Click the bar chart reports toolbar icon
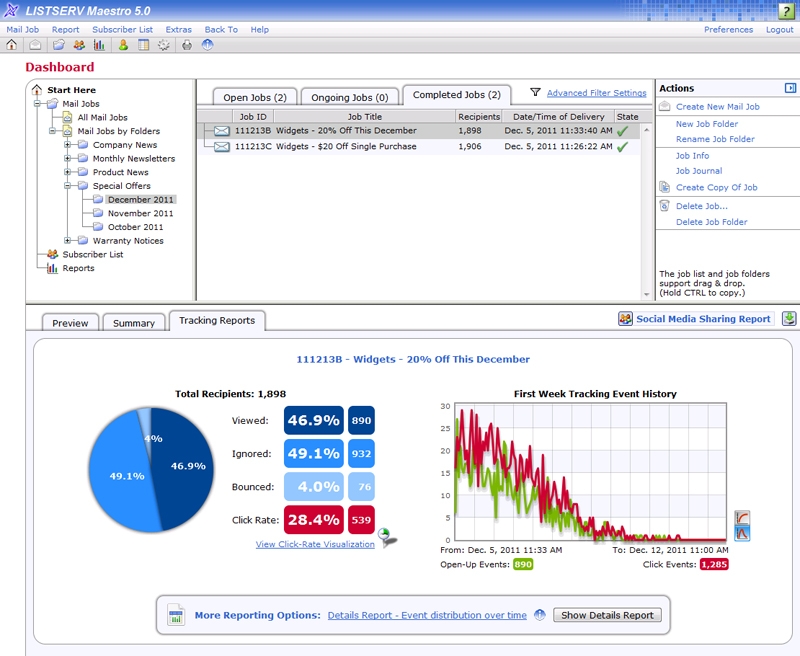Viewport: 800px width, 656px height. pyautogui.click(x=99, y=45)
